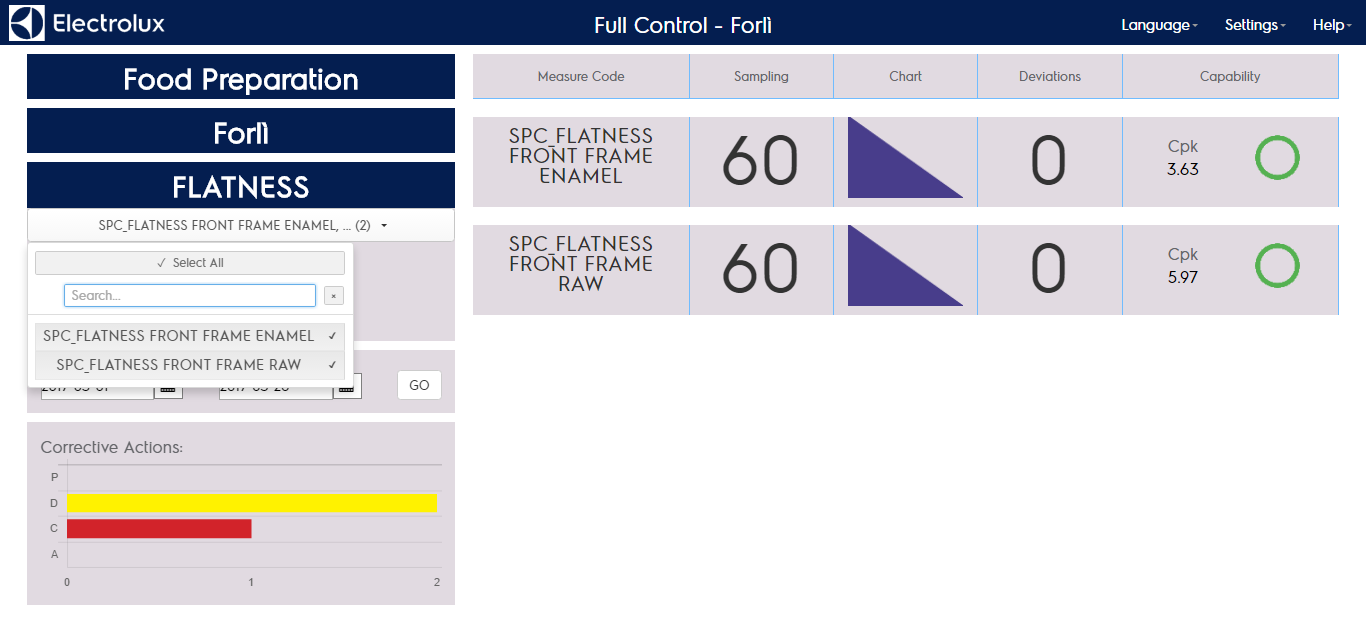Viewport: 1366px width, 626px height.
Task: Open the end date calendar picker
Action: coord(347,388)
